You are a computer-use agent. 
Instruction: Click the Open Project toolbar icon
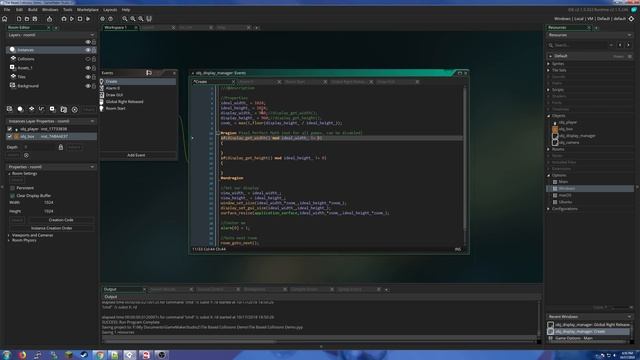click(x=27, y=19)
